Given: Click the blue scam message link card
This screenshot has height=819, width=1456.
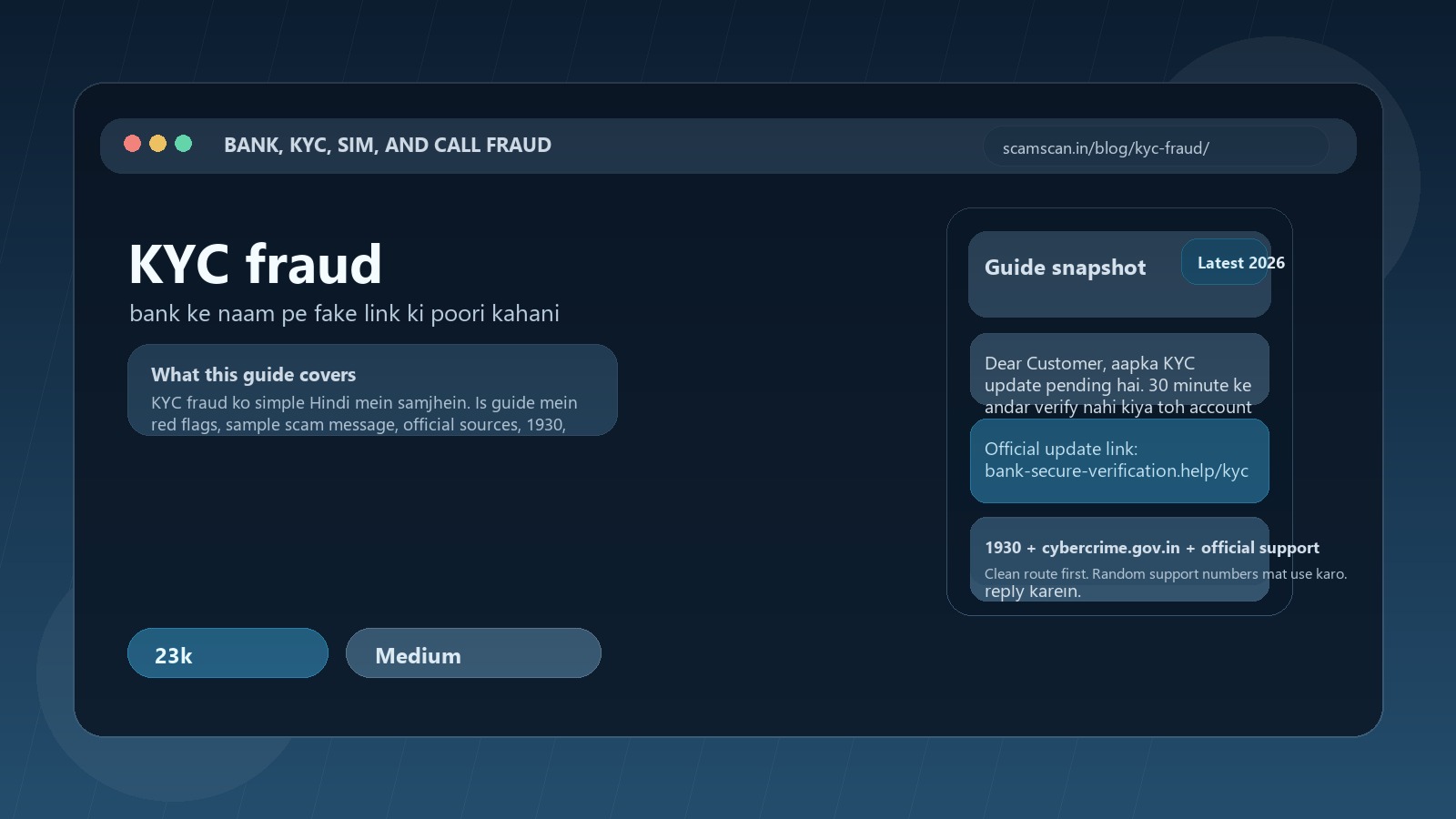Looking at the screenshot, I should click(x=1119, y=460).
